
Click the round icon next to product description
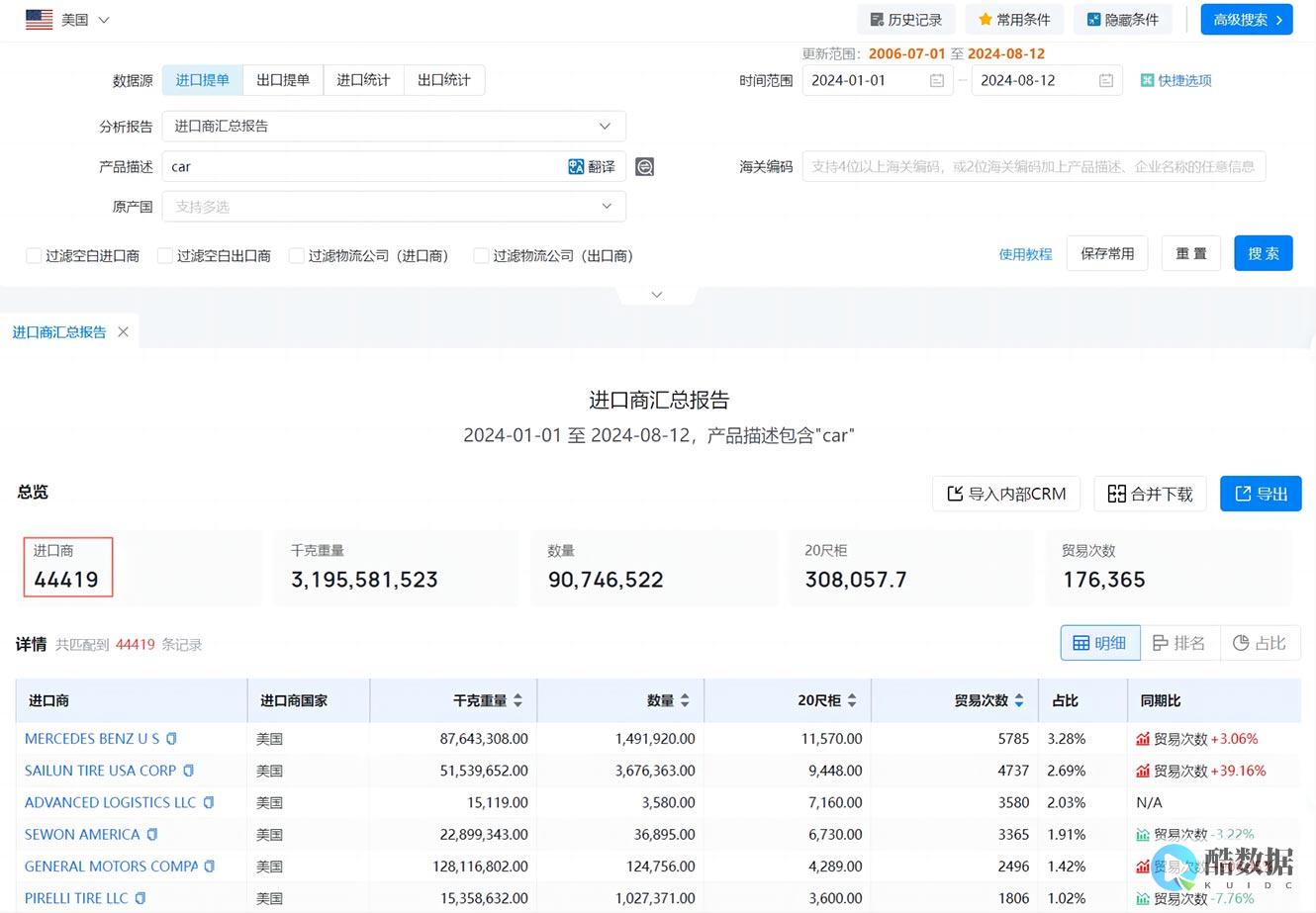644,167
